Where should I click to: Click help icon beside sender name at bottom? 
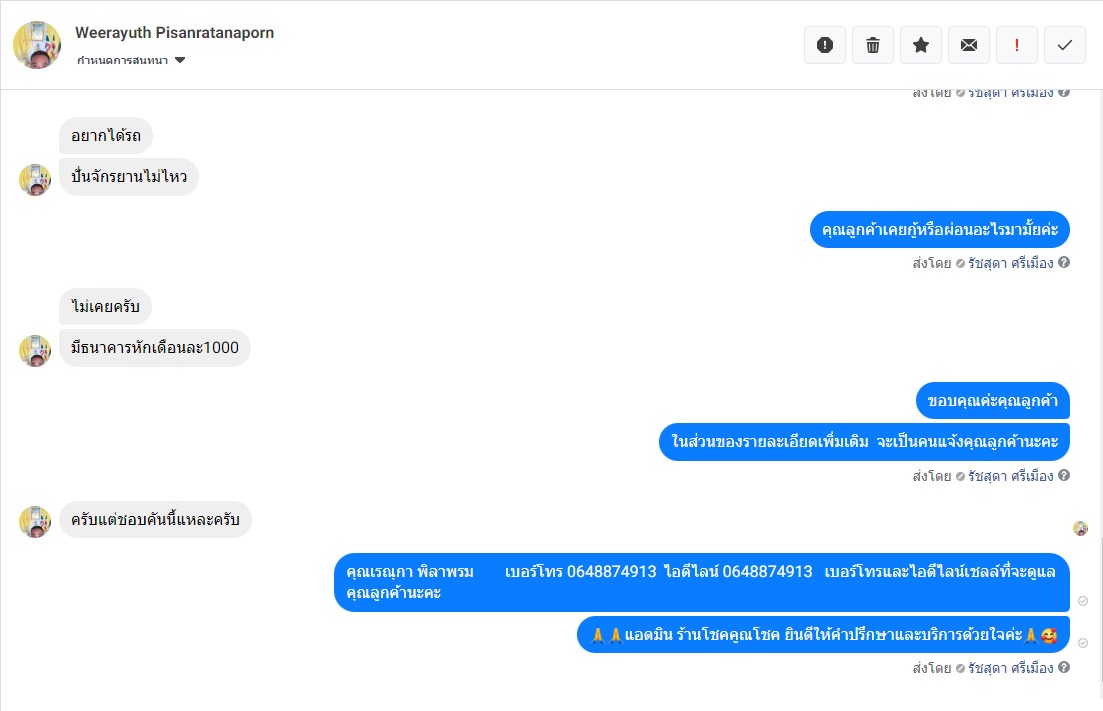pyautogui.click(x=1064, y=667)
